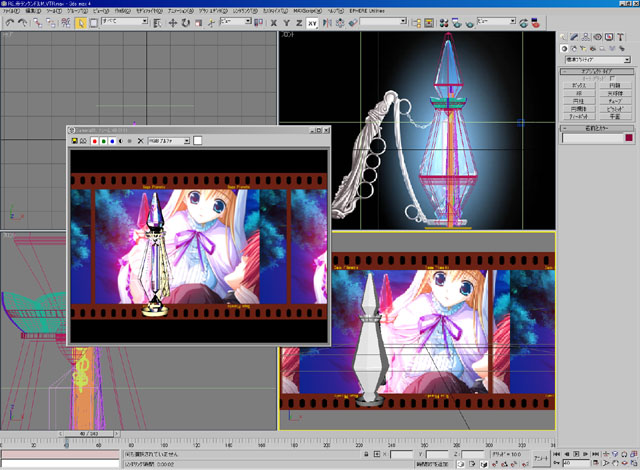Collapse the Object Type rollout
Image resolution: width=640 pixels, height=470 pixels.
pos(596,71)
